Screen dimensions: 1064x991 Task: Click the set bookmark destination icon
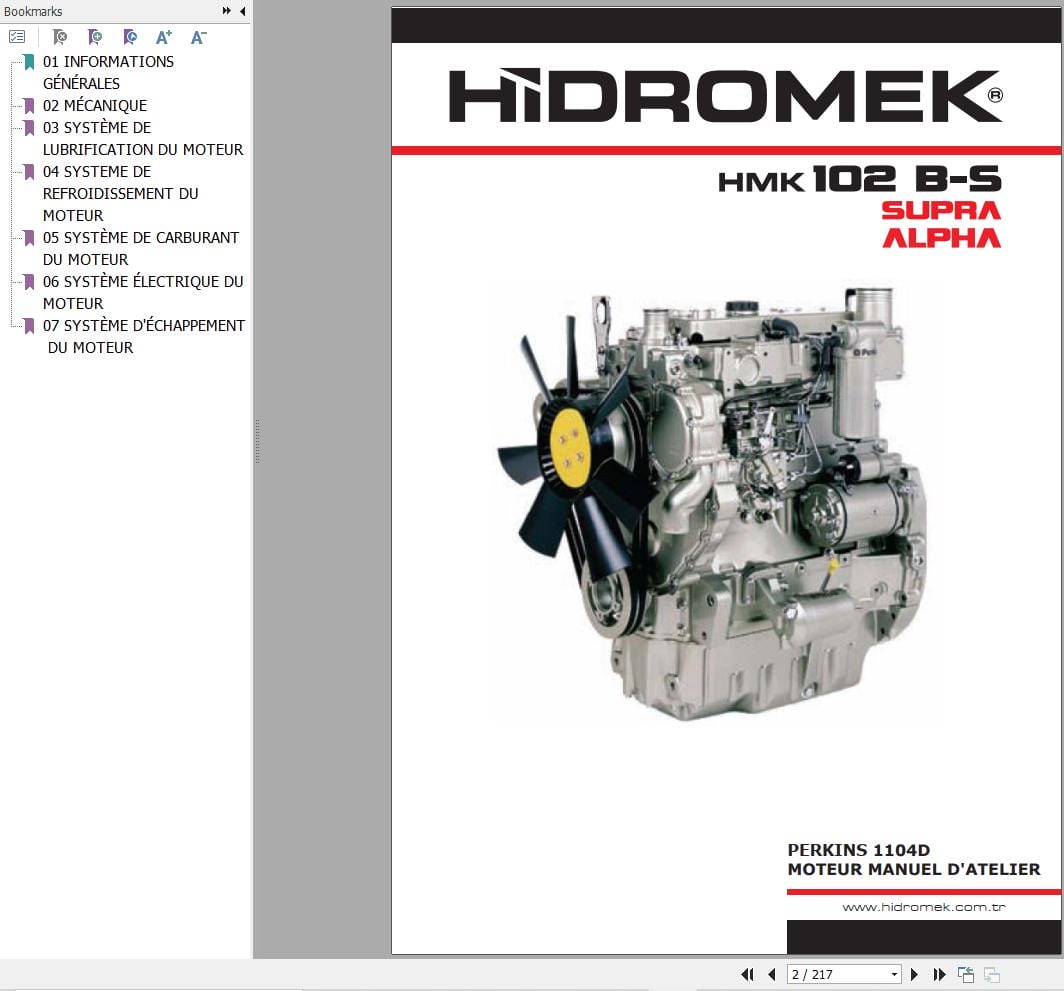coord(130,37)
